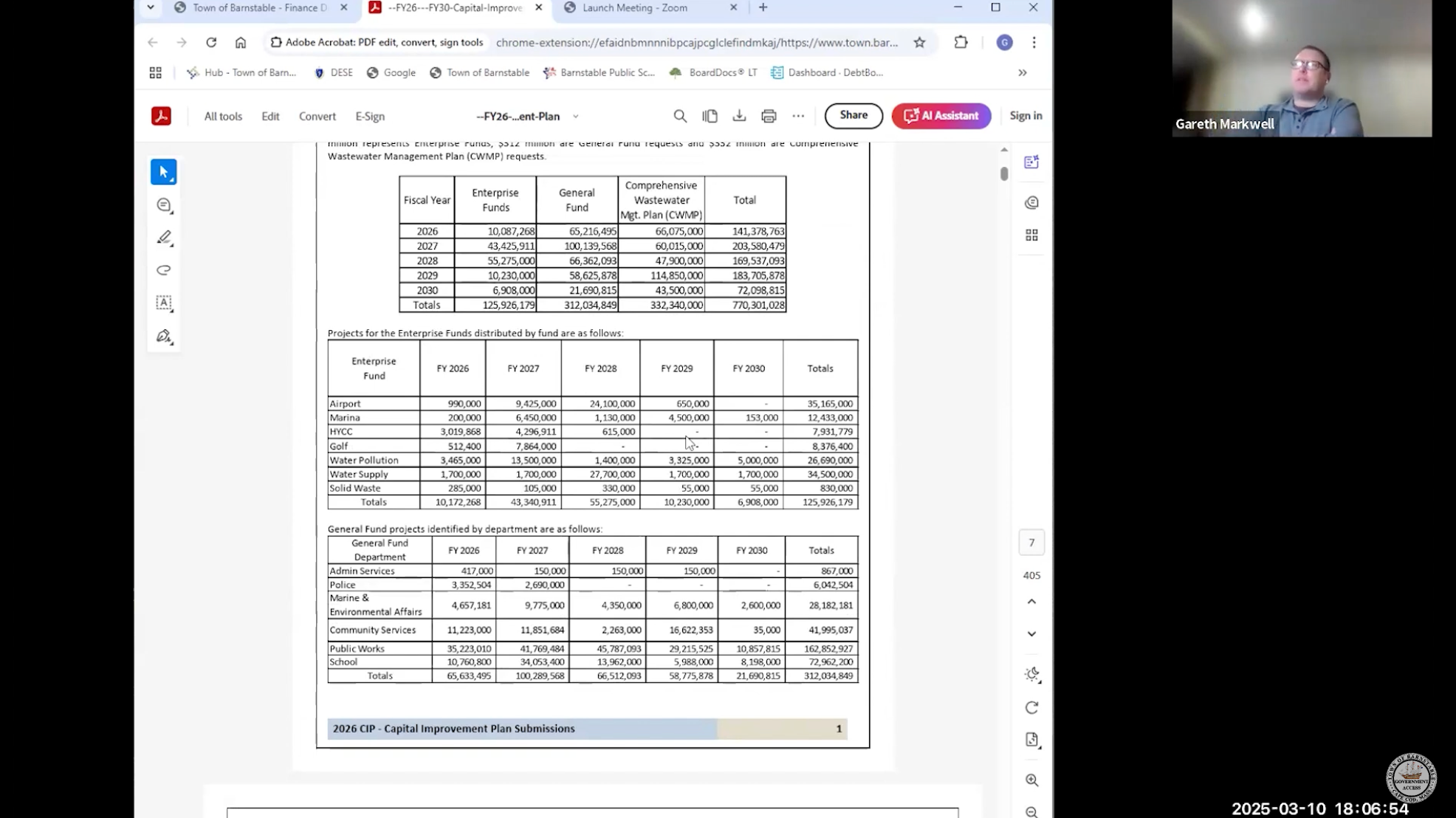The image size is (1456, 818).
Task: Click the vertical document scrollbar thumb
Action: pyautogui.click(x=1004, y=174)
